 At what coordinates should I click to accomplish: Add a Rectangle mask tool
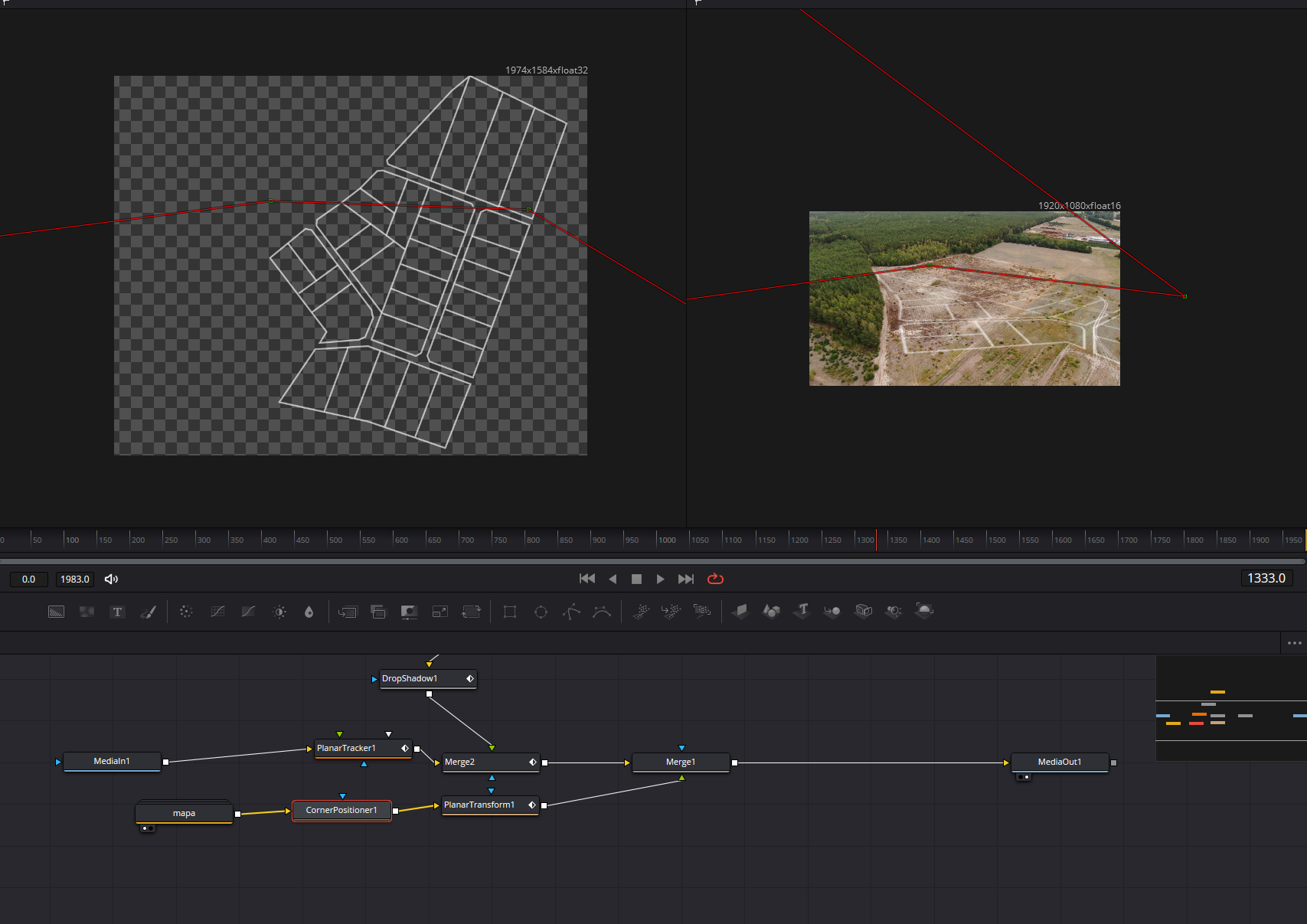510,612
